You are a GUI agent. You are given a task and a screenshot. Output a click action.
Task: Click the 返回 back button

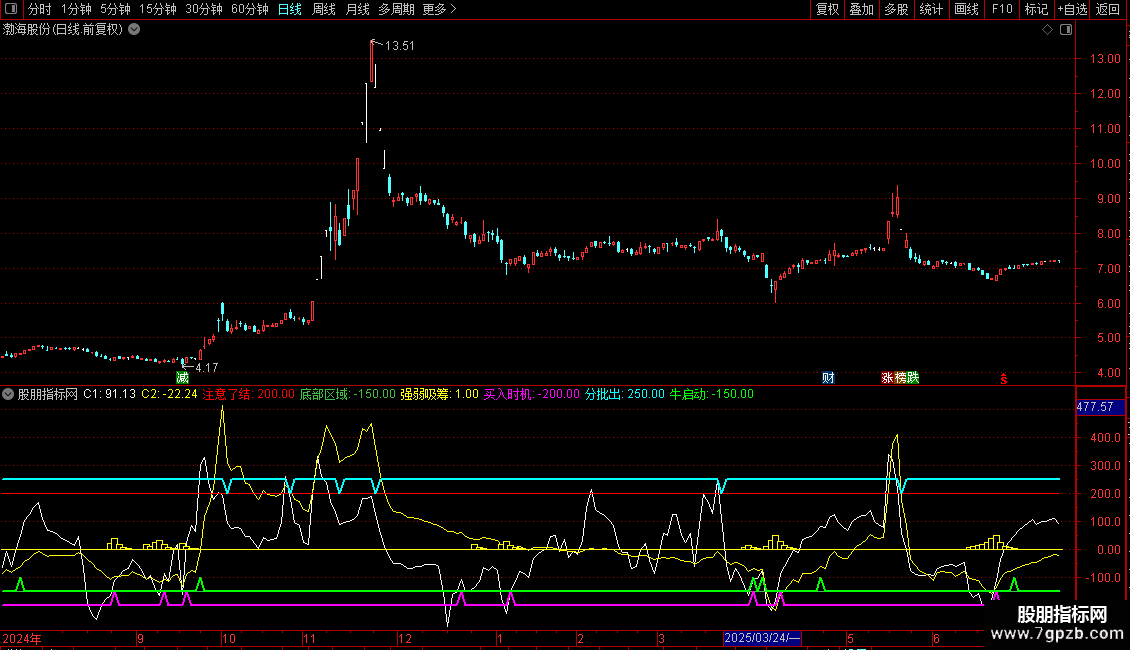tap(1108, 10)
